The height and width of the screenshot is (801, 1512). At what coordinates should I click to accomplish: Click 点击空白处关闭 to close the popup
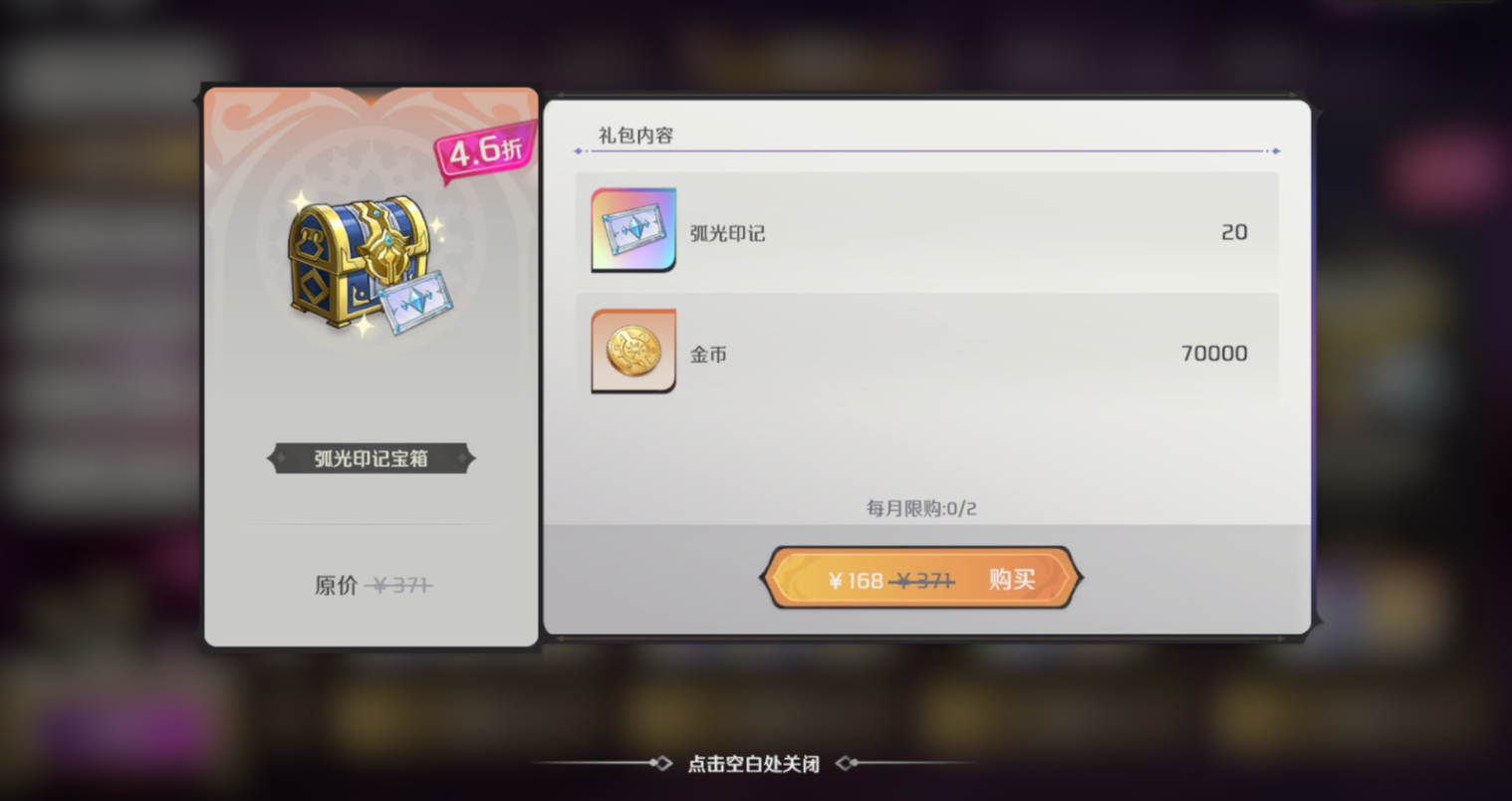pos(753,763)
